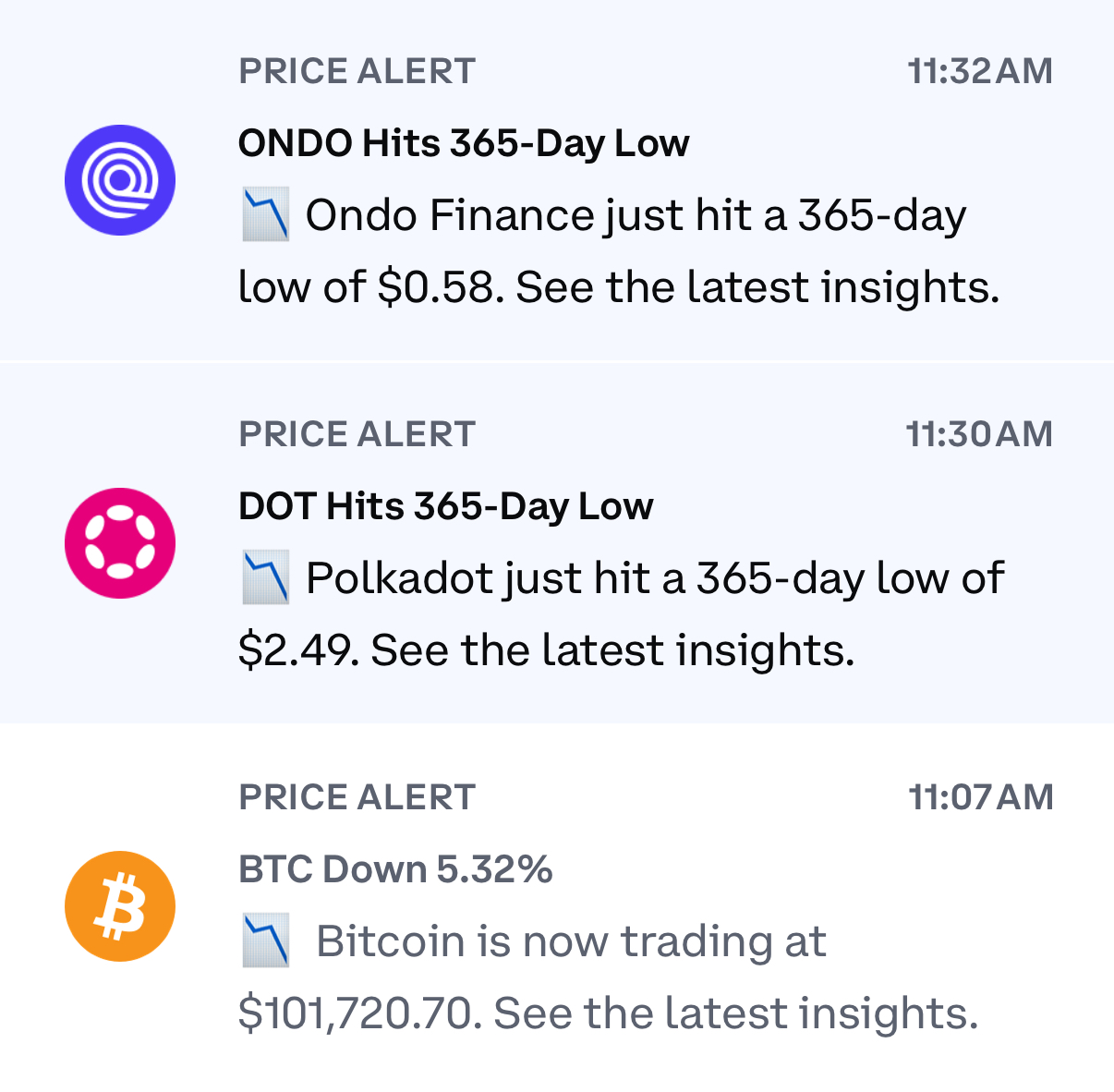The width and height of the screenshot is (1114, 1092).
Task: Tap the Ondo Finance coin logo
Action: tap(120, 180)
